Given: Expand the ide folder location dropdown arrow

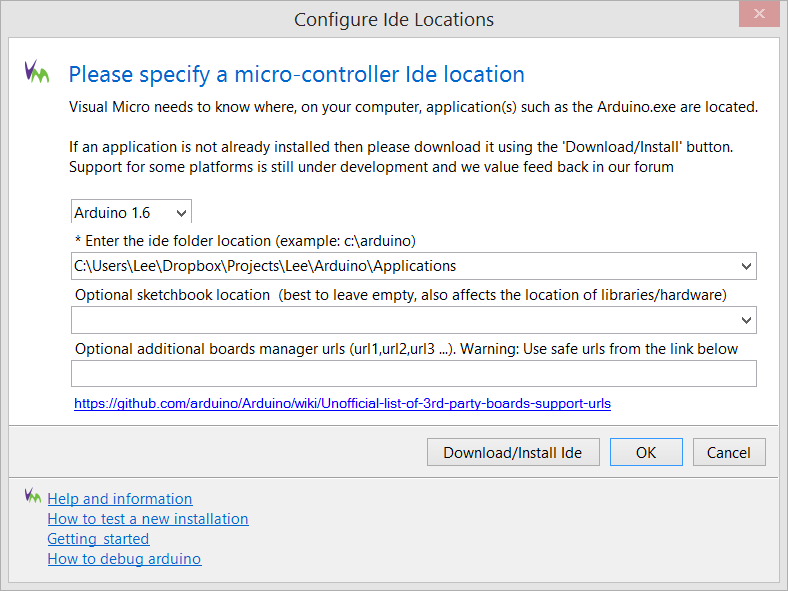Looking at the screenshot, I should point(746,266).
